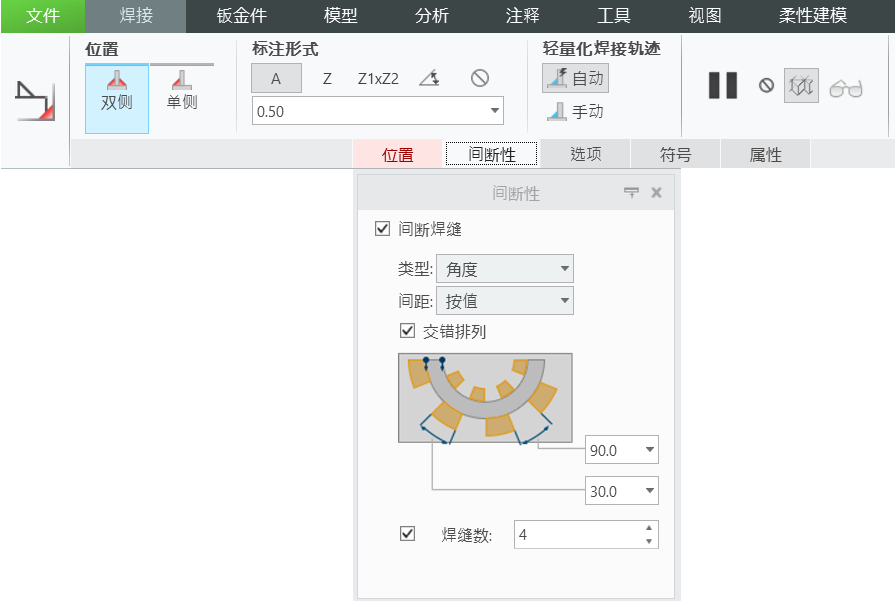Viewport: 895px width, 601px height.
Task: Click the 90.0 angle value field
Action: pos(611,450)
